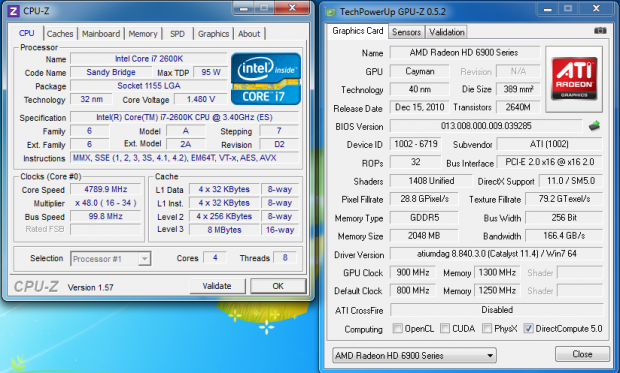Click the Multiplier value x 48.0
The image size is (620, 373).
coord(106,203)
